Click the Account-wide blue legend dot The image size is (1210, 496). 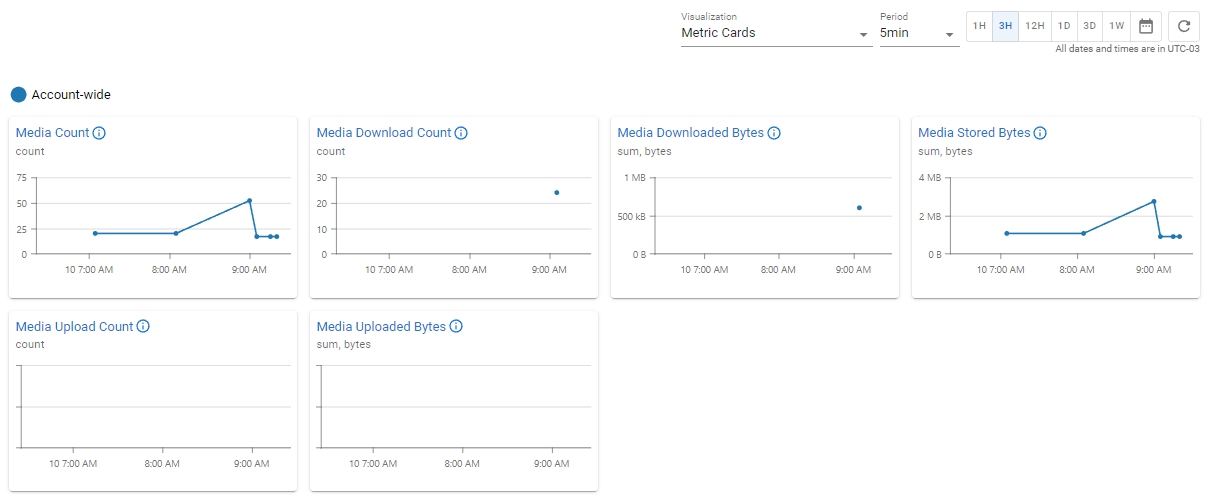[18, 95]
